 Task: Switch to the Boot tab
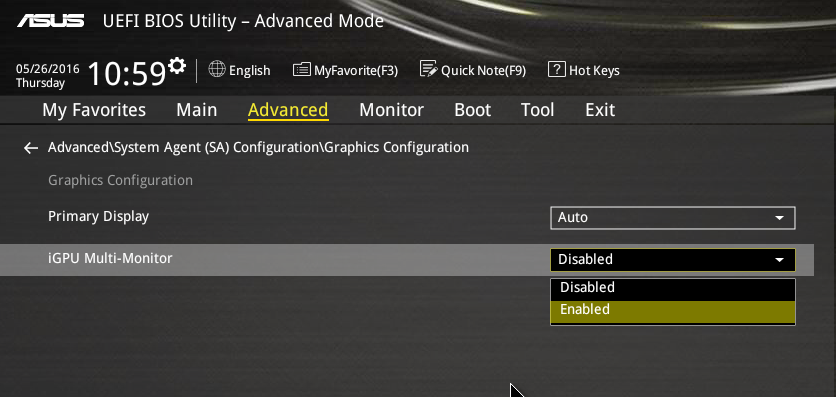click(x=472, y=110)
